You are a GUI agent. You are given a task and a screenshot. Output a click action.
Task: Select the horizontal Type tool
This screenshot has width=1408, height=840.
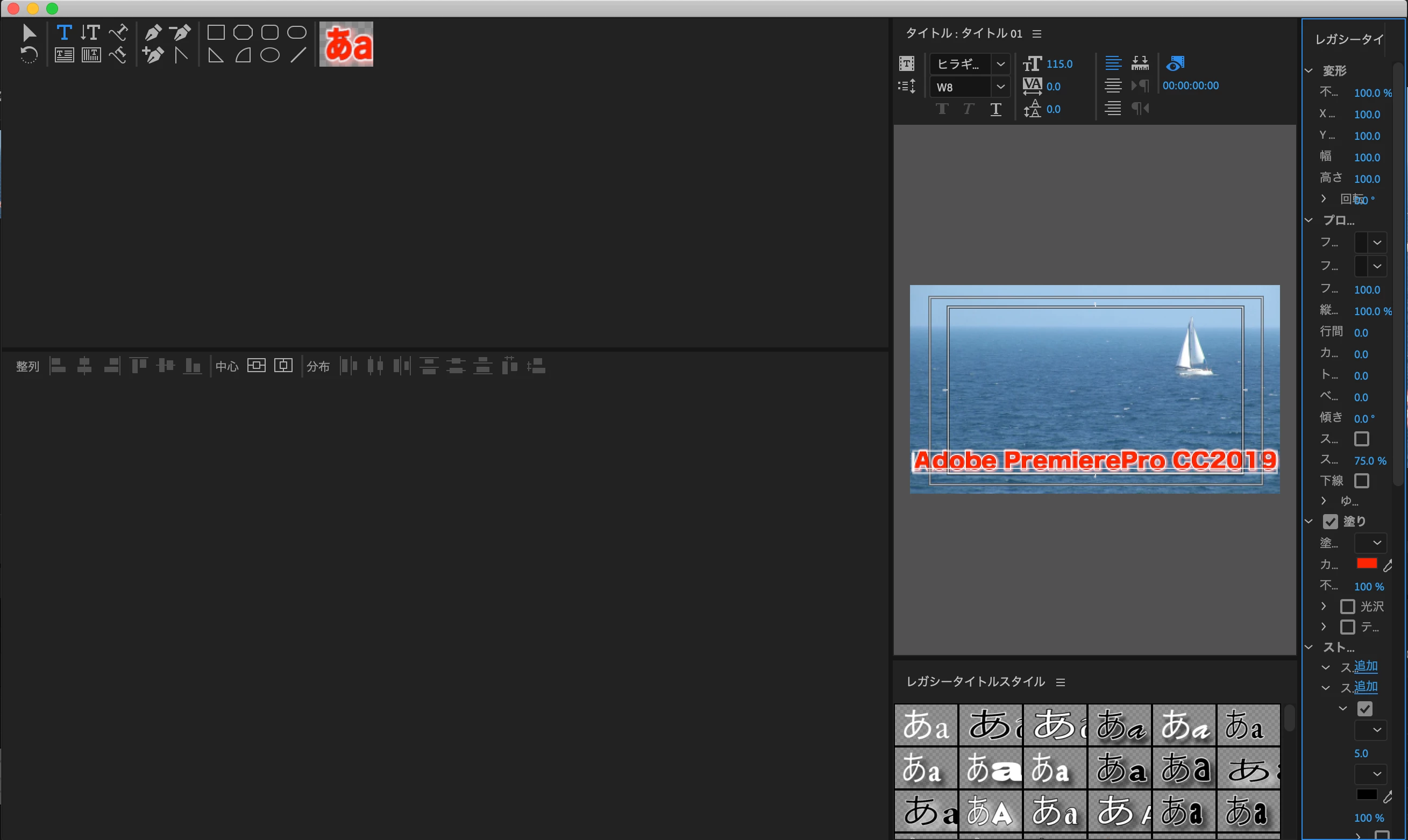[x=64, y=32]
